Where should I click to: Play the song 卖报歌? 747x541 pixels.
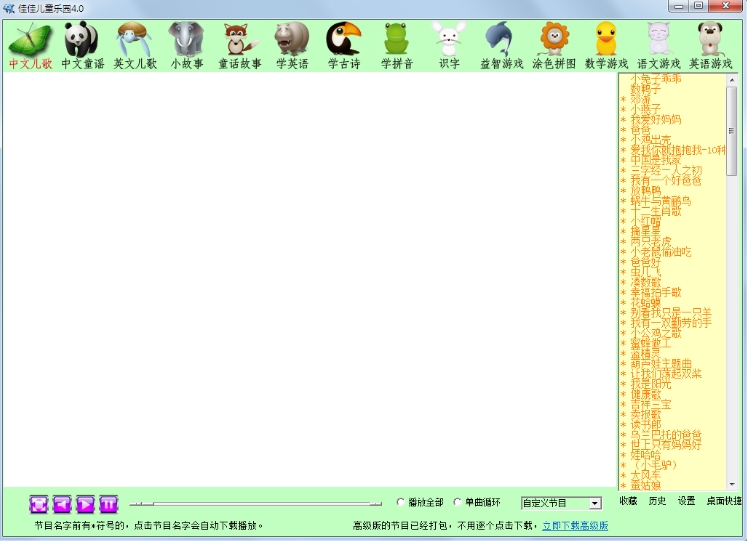tap(646, 414)
